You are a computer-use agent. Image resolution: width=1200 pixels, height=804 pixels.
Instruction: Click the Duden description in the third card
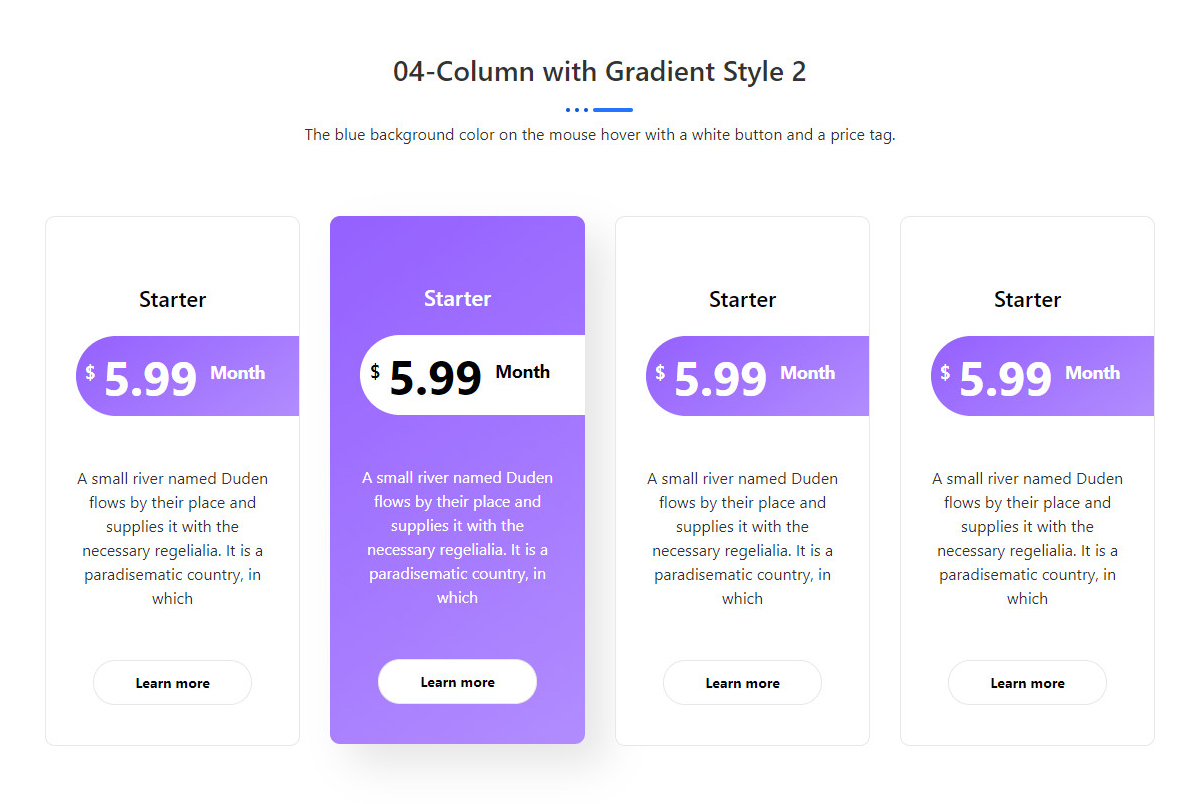pyautogui.click(x=742, y=538)
